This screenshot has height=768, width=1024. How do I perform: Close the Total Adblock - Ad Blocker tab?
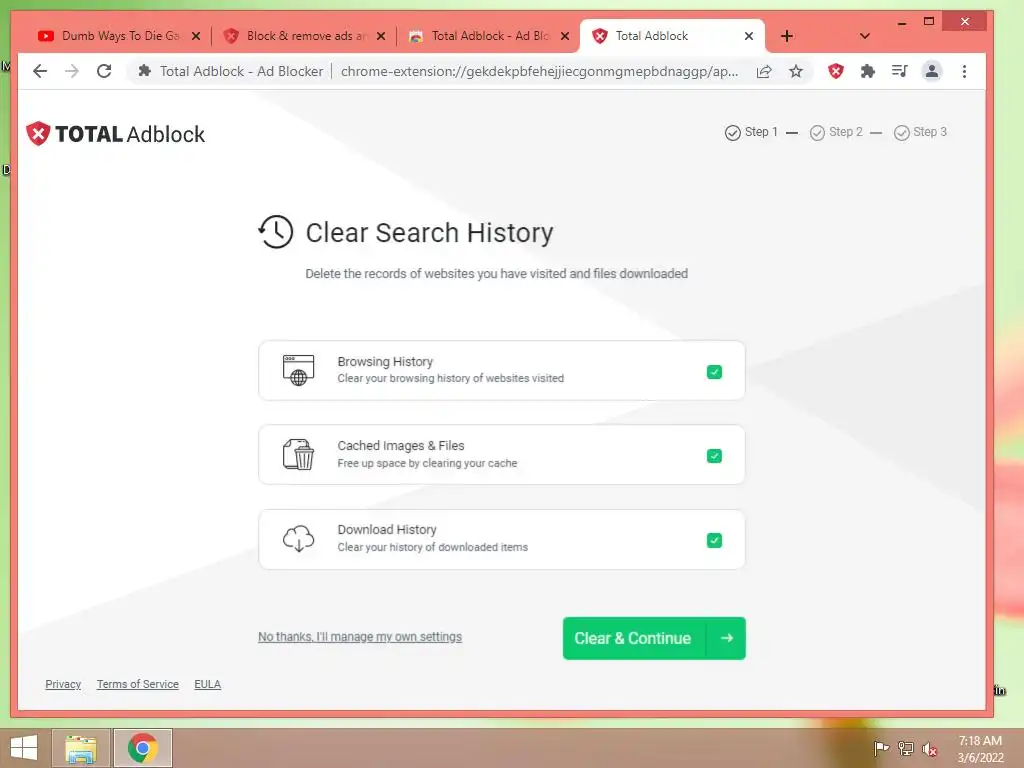pyautogui.click(x=566, y=36)
